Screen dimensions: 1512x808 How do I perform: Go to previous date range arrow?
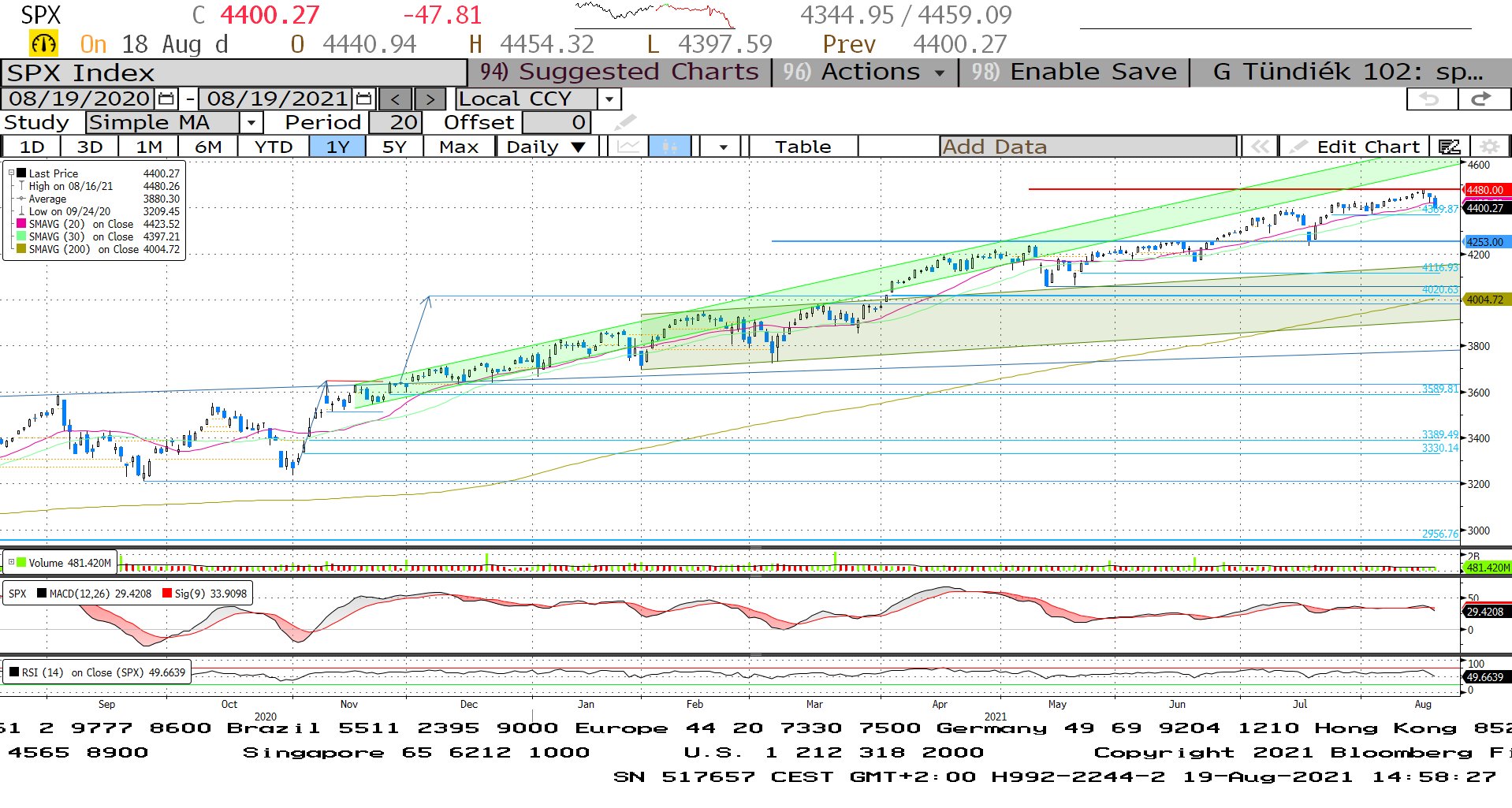pyautogui.click(x=395, y=99)
